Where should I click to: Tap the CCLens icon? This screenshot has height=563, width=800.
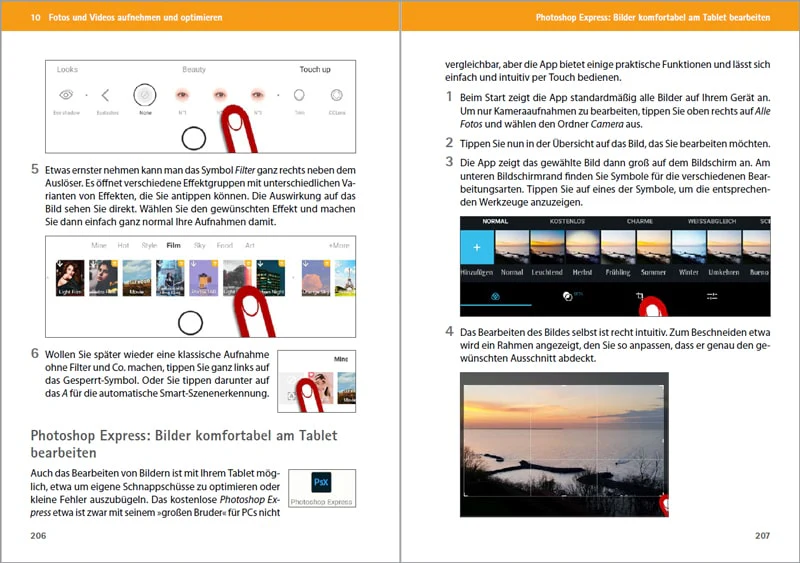click(x=336, y=95)
